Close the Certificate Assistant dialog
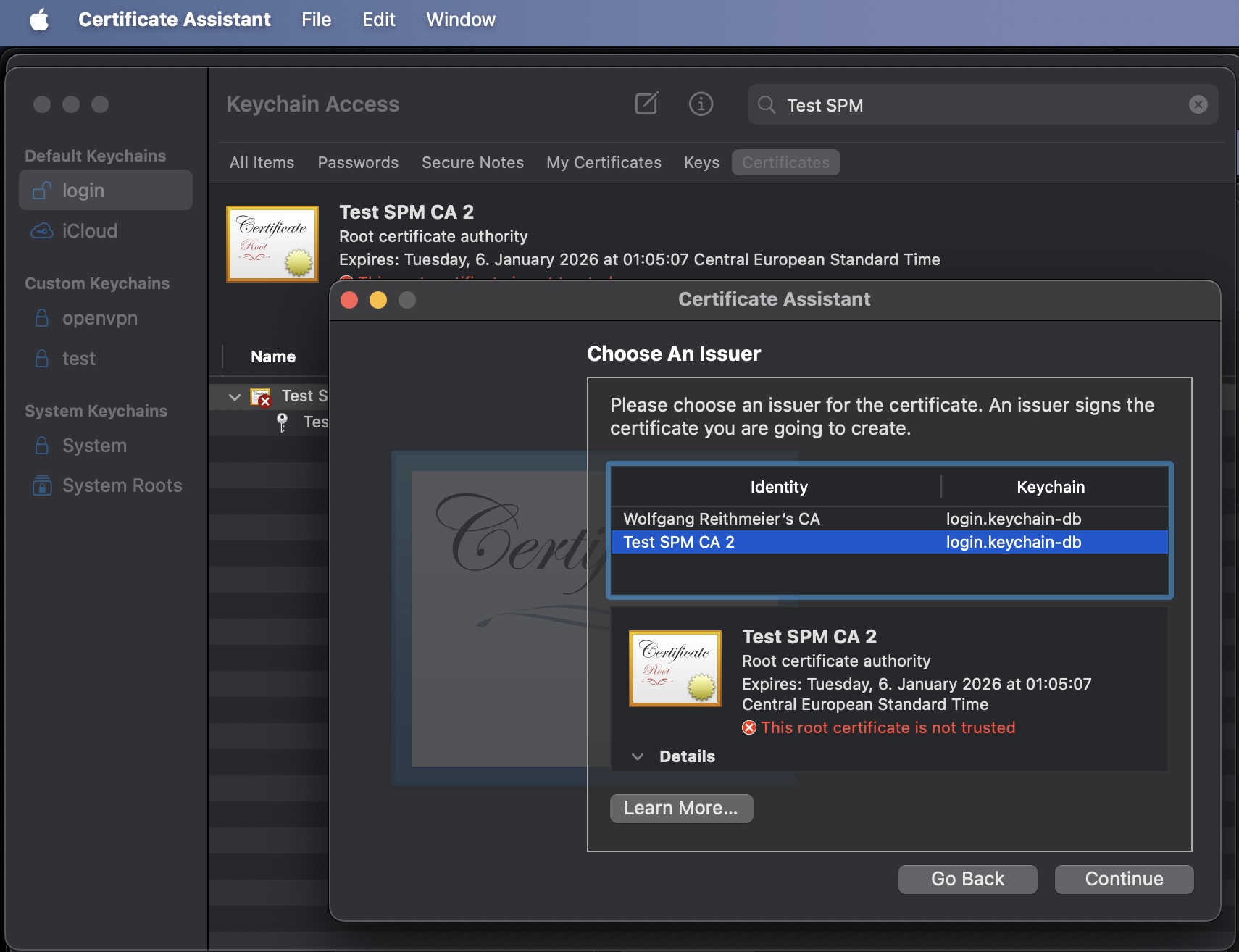This screenshot has height=952, width=1239. [x=349, y=300]
